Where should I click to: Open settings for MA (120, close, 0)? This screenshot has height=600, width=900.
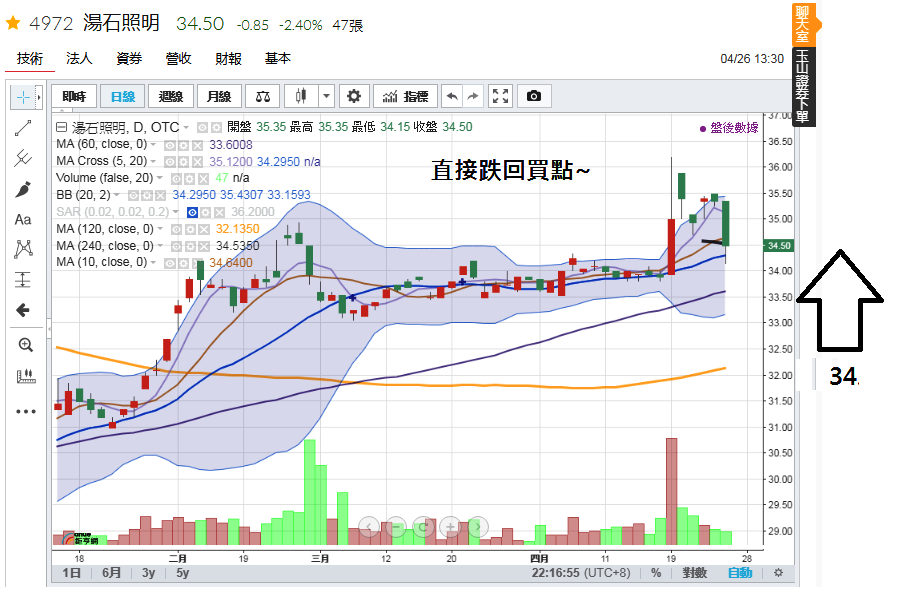tap(190, 230)
